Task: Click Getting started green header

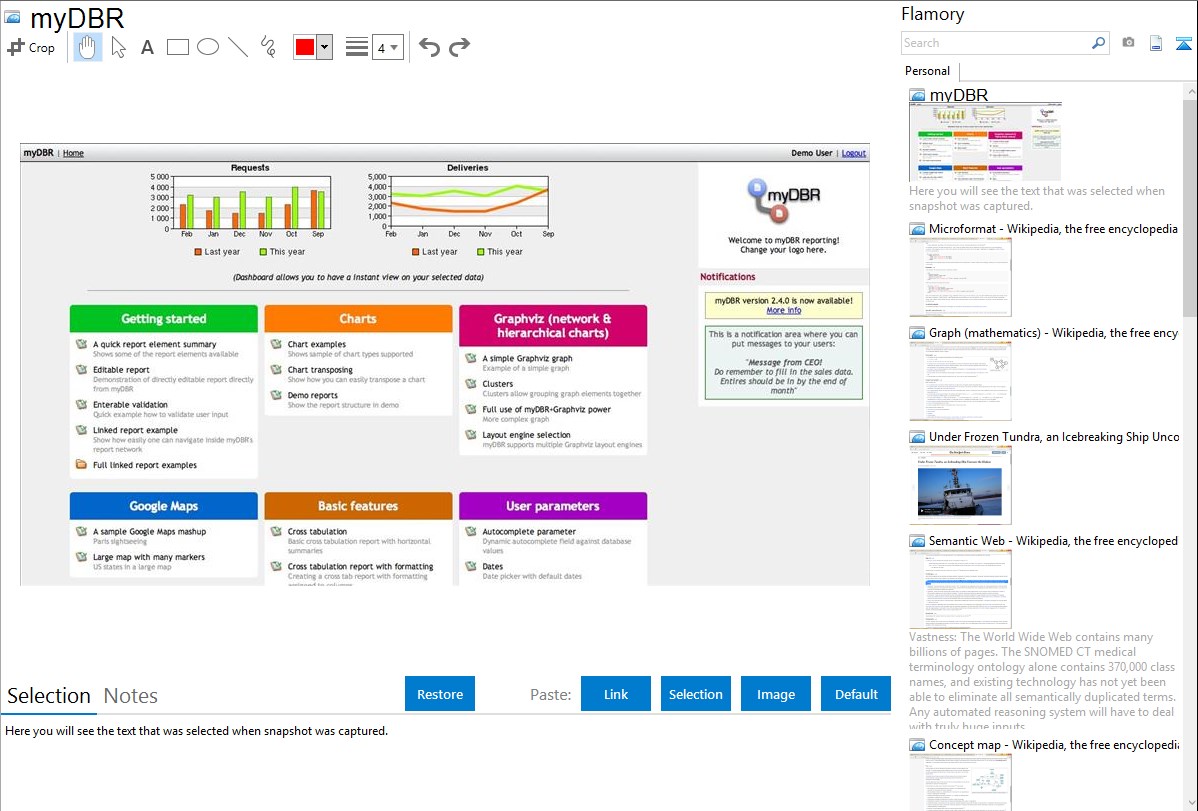Action: [164, 319]
